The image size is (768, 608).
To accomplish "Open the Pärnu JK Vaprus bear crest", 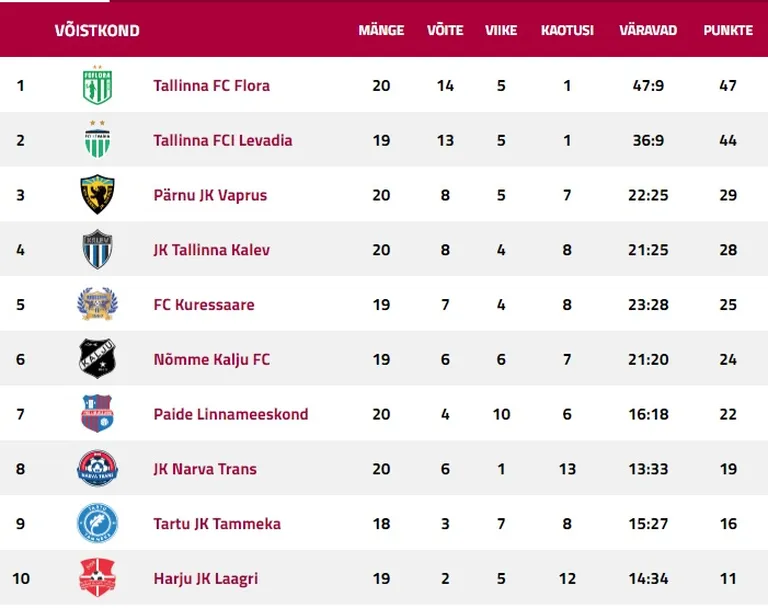I will coord(97,195).
